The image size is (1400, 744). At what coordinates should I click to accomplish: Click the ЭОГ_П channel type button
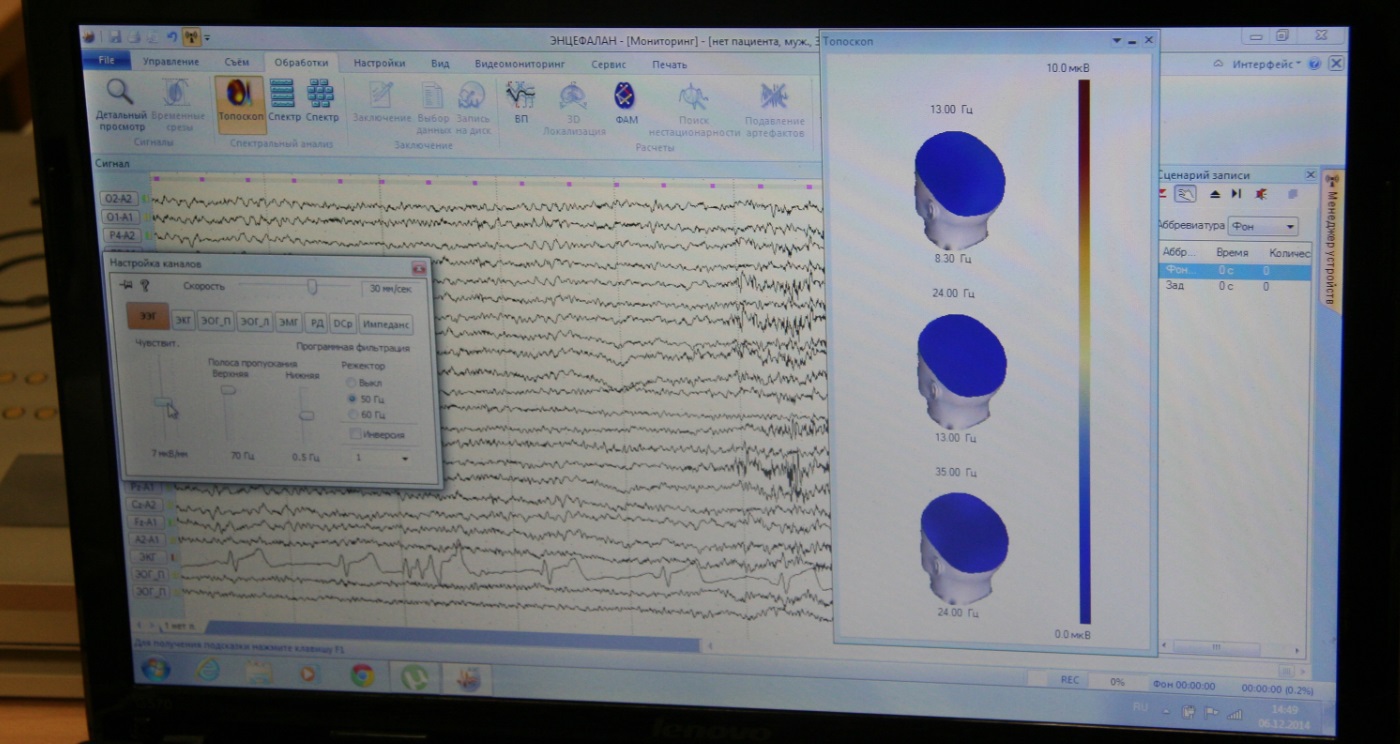pyautogui.click(x=216, y=322)
